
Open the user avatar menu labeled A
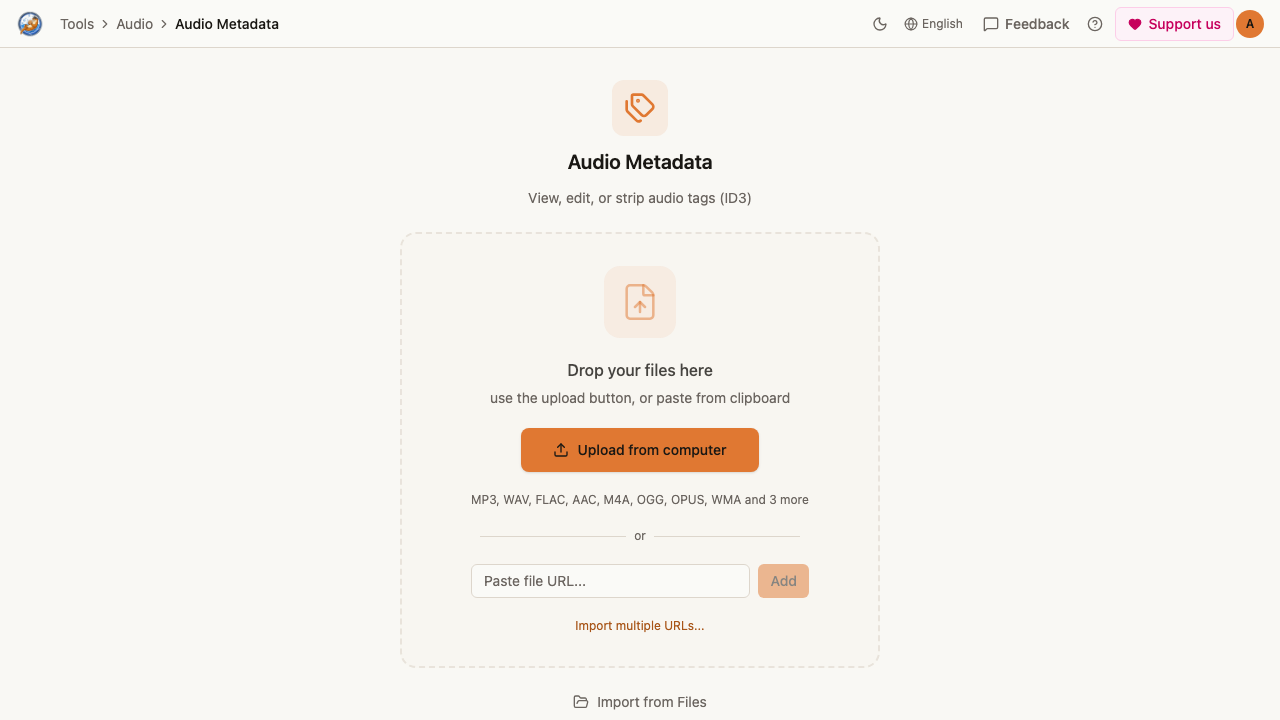click(1250, 24)
